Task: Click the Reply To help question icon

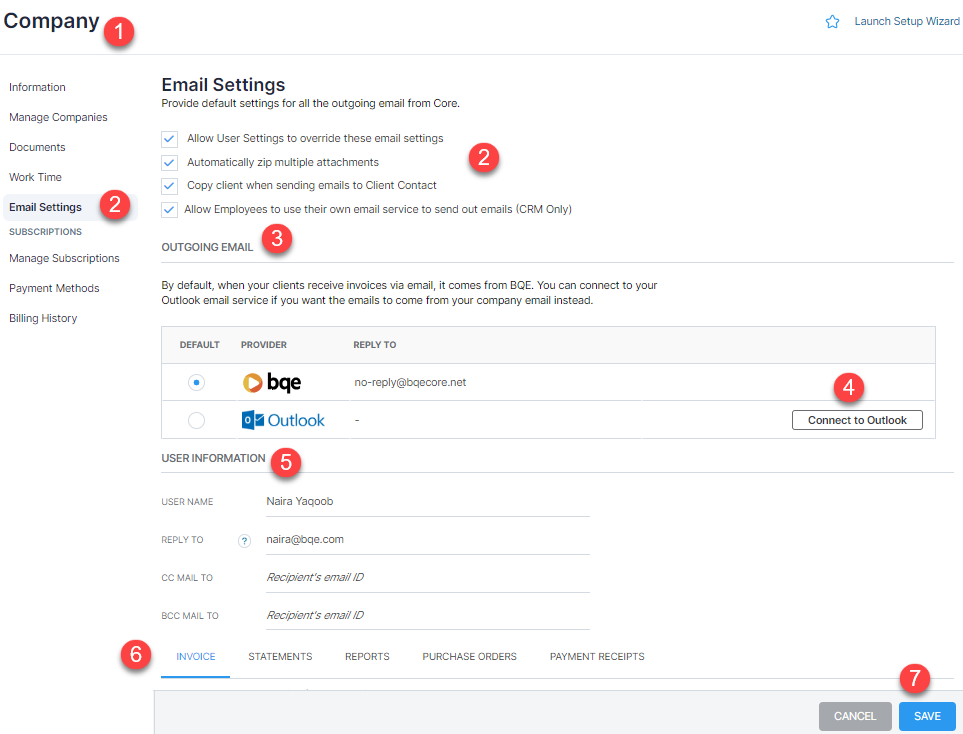Action: click(244, 541)
